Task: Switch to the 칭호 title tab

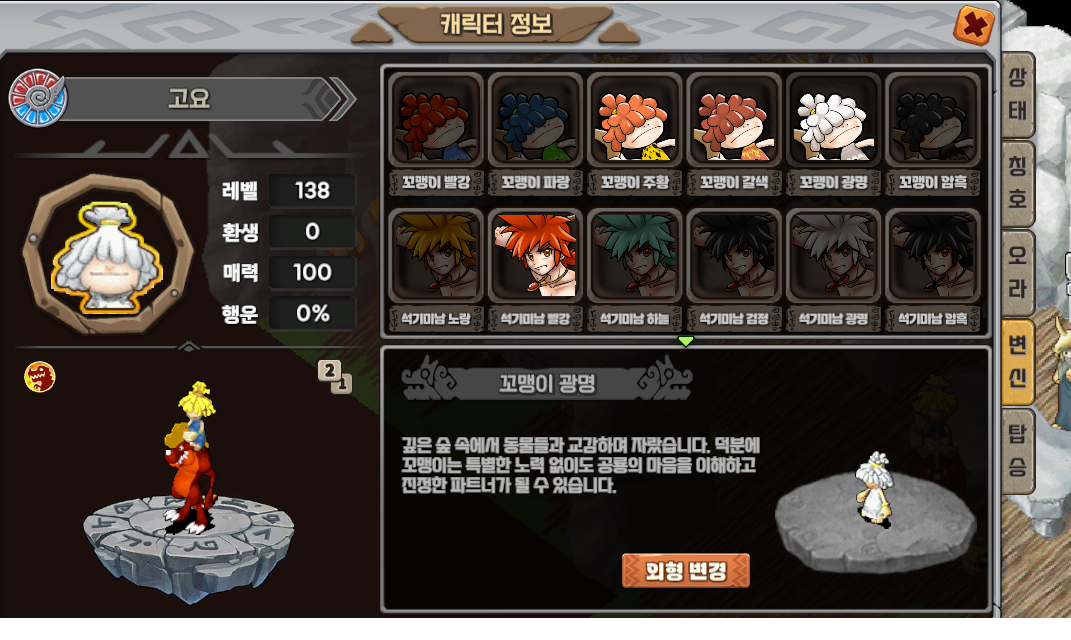Action: [1018, 184]
